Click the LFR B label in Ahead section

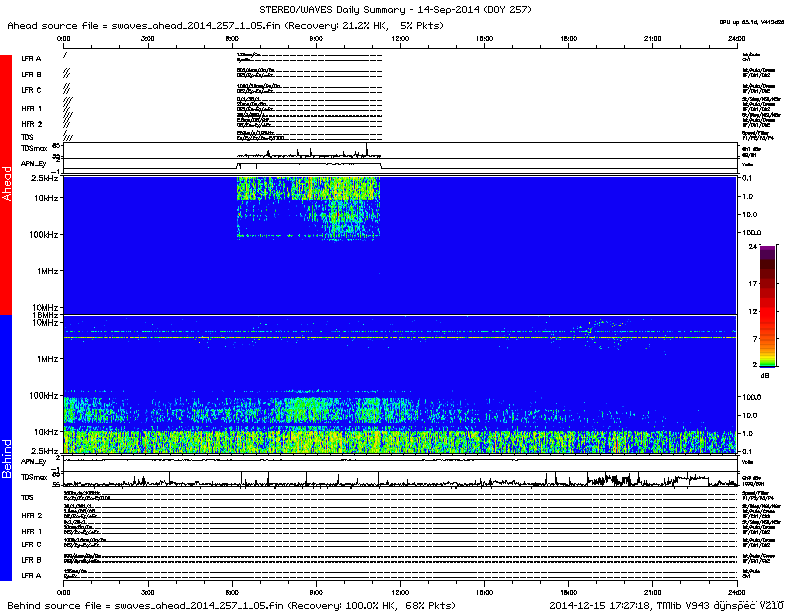coord(31,74)
